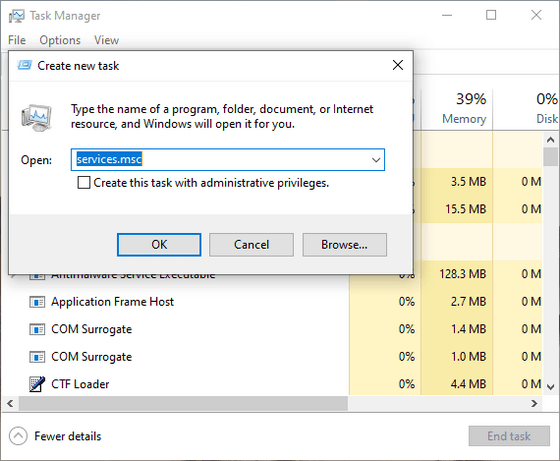
Task: Click the 0% CPU value for CTF Loader
Action: (x=407, y=384)
